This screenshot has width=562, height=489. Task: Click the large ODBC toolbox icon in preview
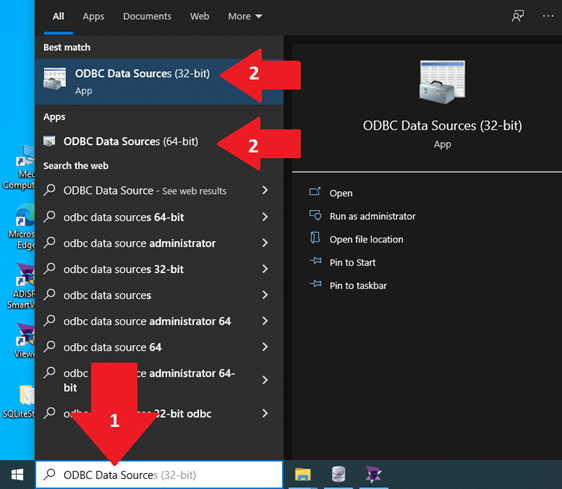(442, 82)
